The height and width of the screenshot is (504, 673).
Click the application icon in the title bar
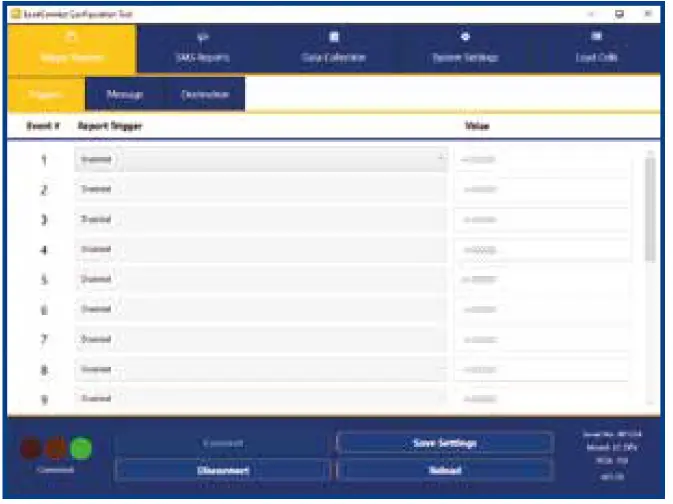[x=16, y=14]
